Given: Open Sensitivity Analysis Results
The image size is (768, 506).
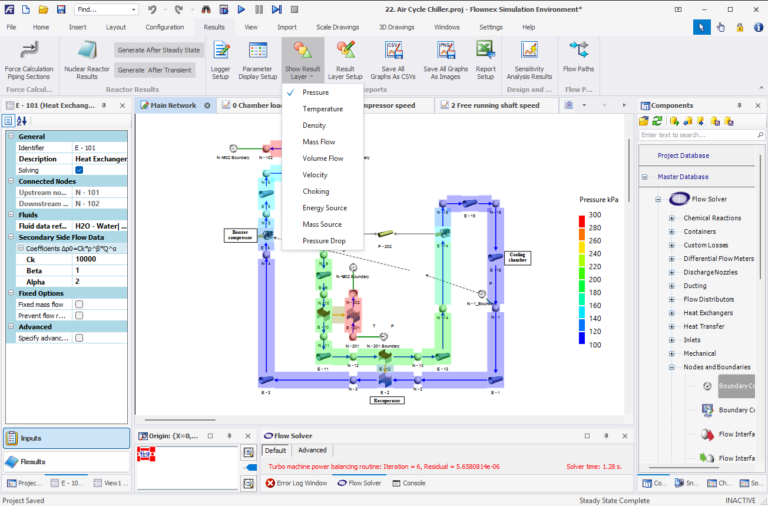Looking at the screenshot, I should pyautogui.click(x=529, y=61).
